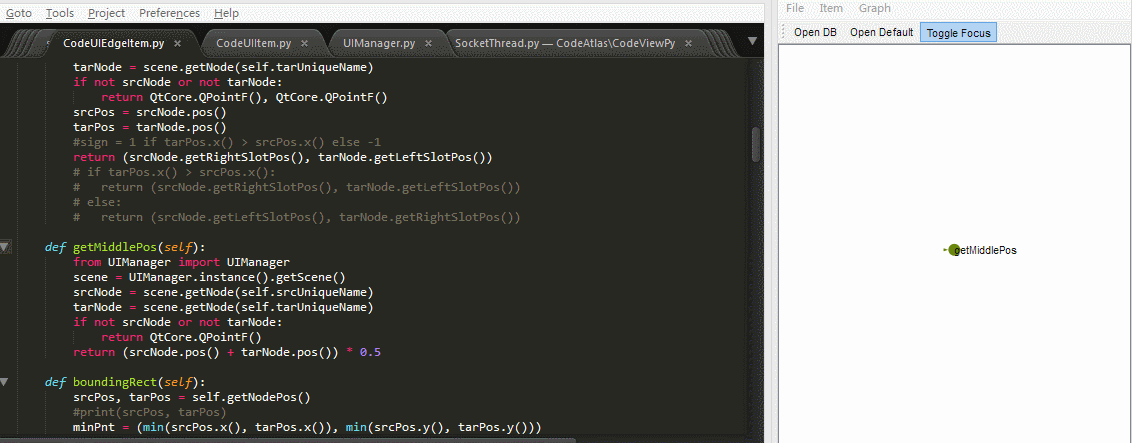Close the SocketThread.py tab

coord(688,43)
